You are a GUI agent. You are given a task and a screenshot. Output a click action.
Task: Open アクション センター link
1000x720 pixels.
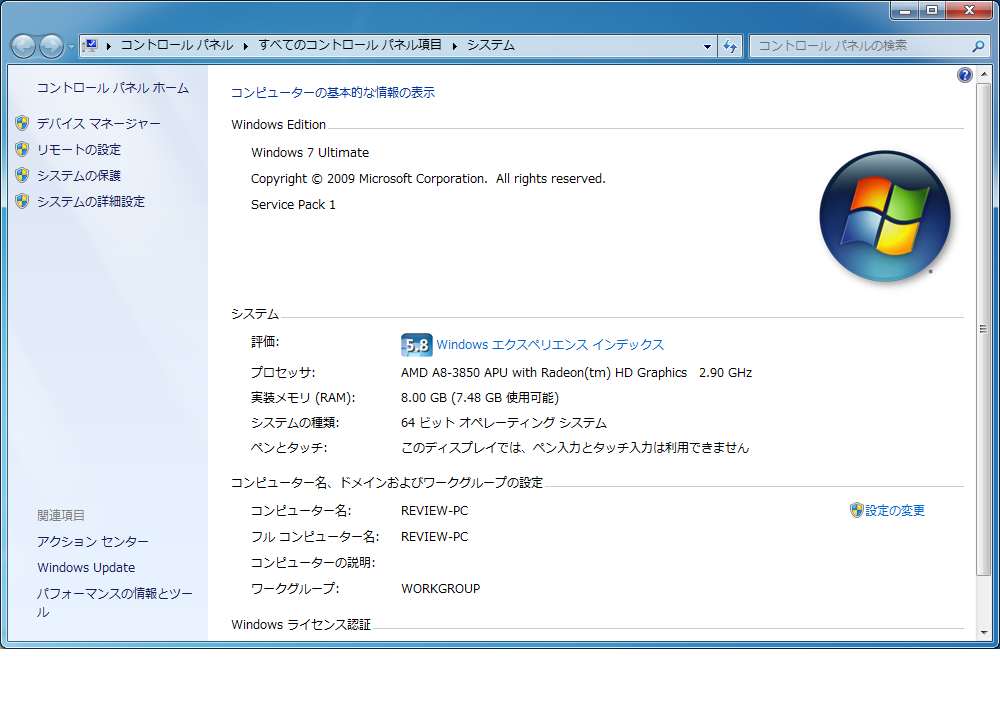(92, 541)
